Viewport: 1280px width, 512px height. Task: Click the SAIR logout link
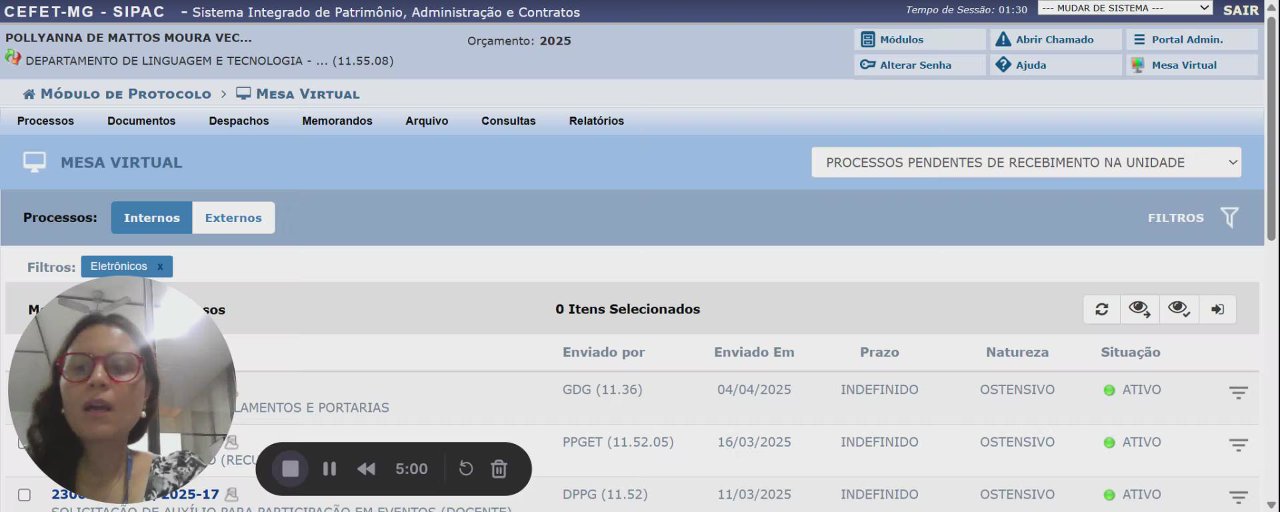1241,10
